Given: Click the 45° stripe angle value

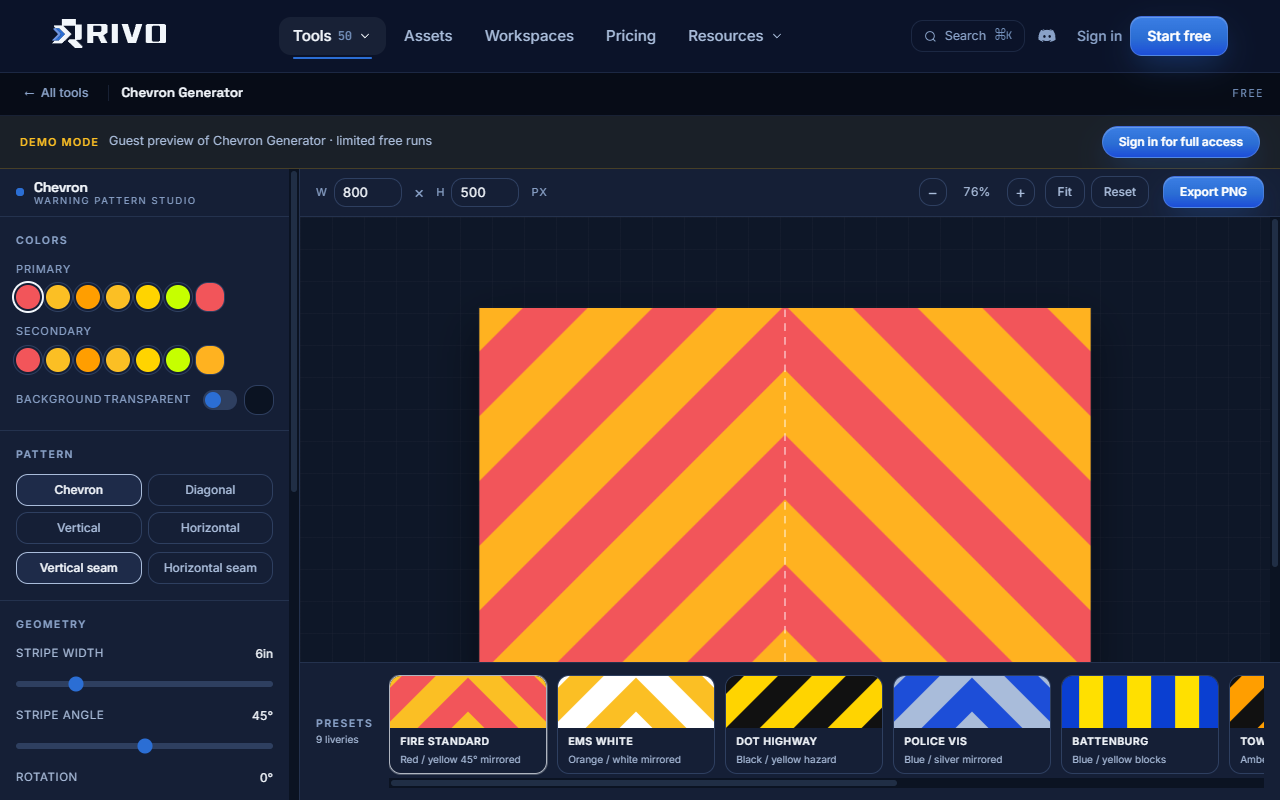Looking at the screenshot, I should tap(262, 716).
